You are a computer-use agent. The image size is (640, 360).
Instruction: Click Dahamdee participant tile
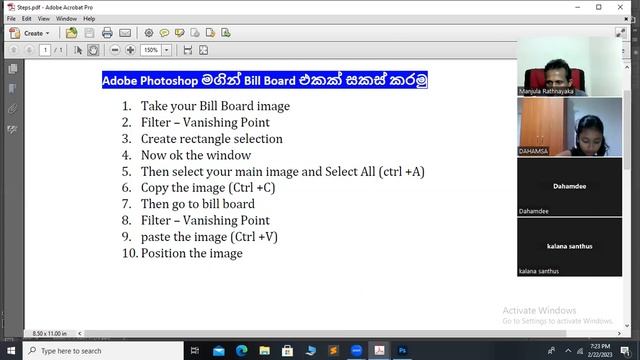click(569, 187)
